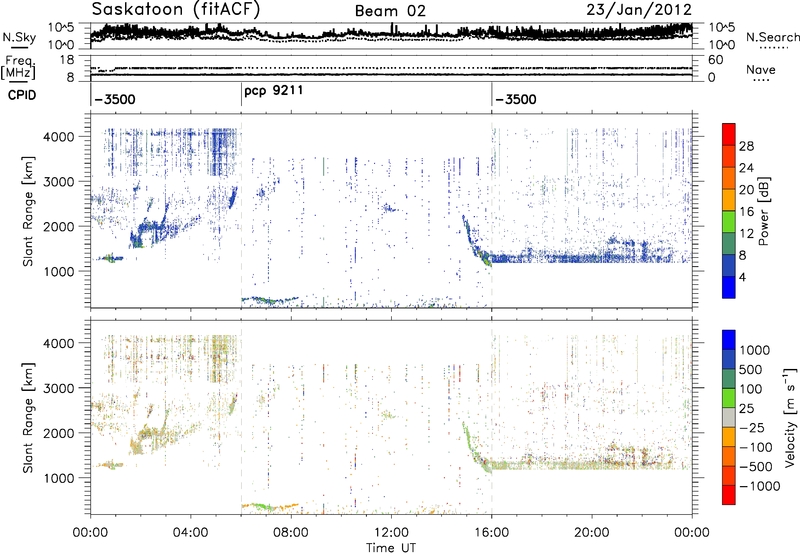Viewport: 800px width, 554px height.
Task: Click the "500" tick on Velocity colorbar
Action: (x=751, y=369)
